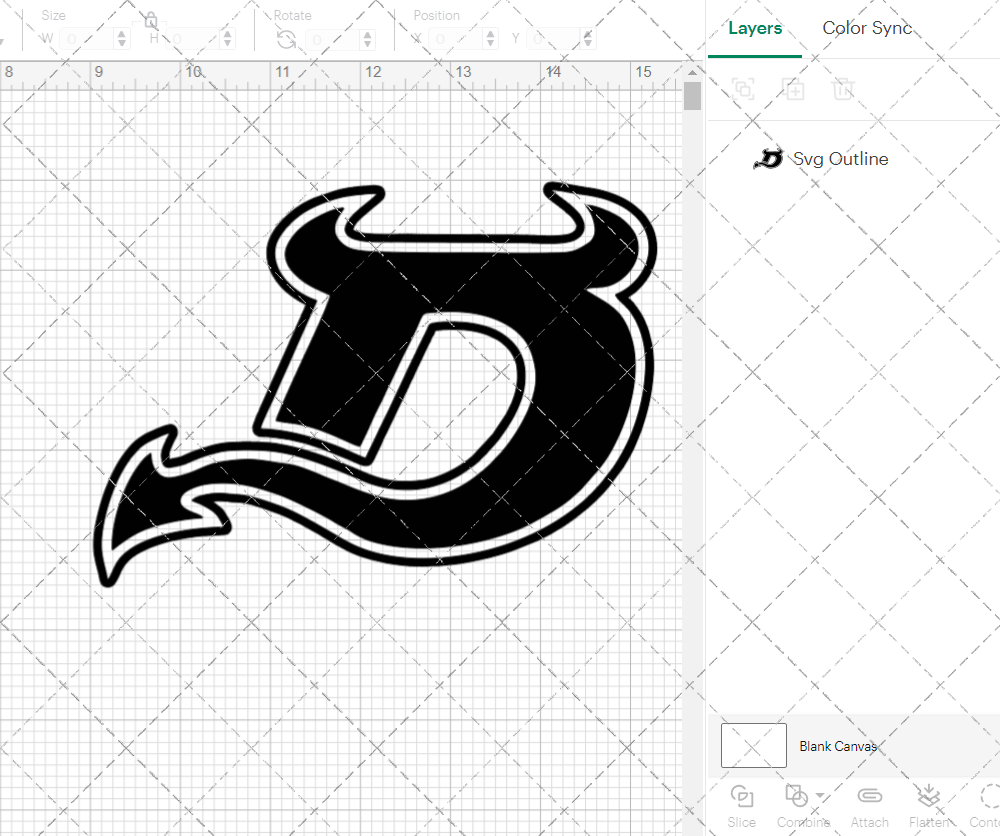The width and height of the screenshot is (1000, 836).
Task: Click the Height input field
Action: tap(195, 40)
